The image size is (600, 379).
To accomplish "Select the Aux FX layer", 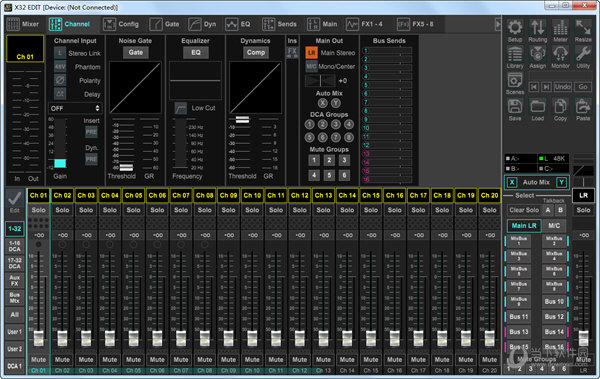I will click(x=15, y=280).
